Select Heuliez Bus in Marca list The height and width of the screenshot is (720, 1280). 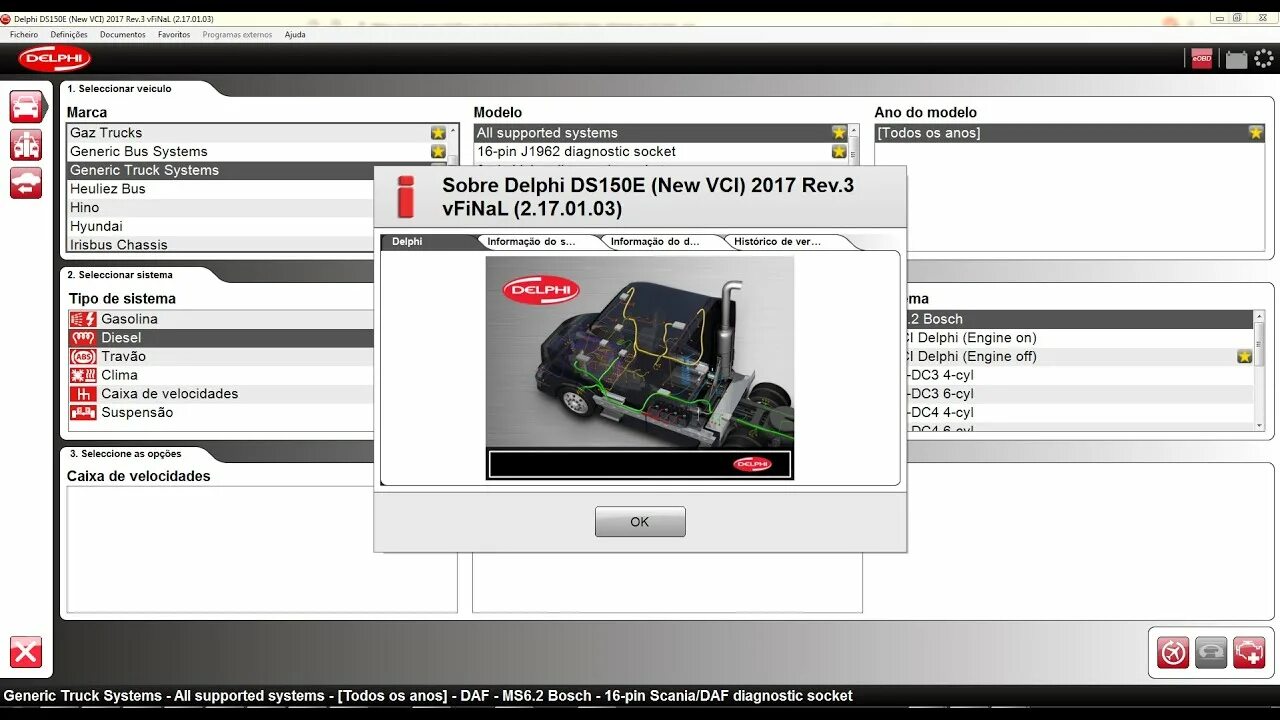pyautogui.click(x=220, y=189)
